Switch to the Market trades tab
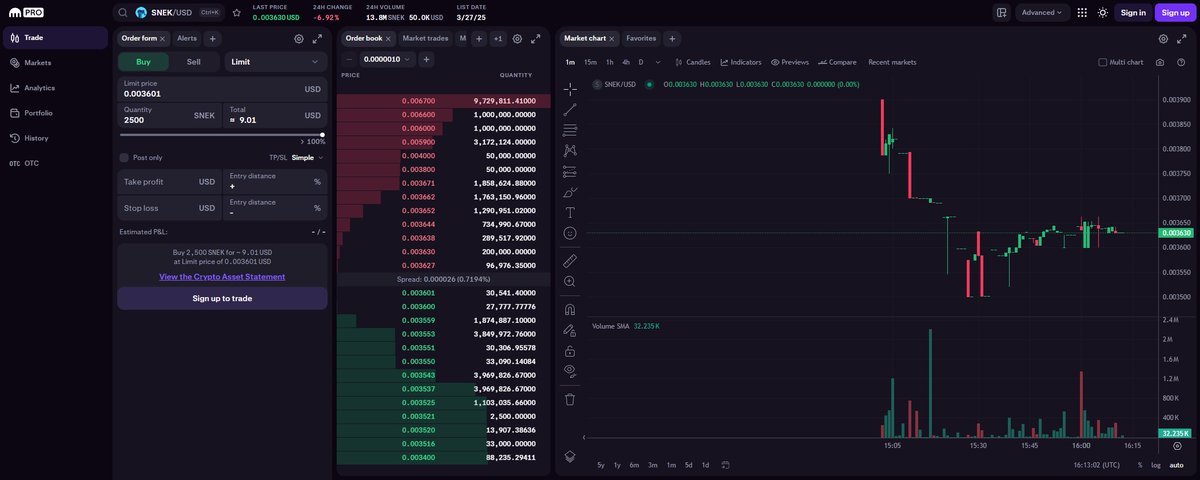 425,38
